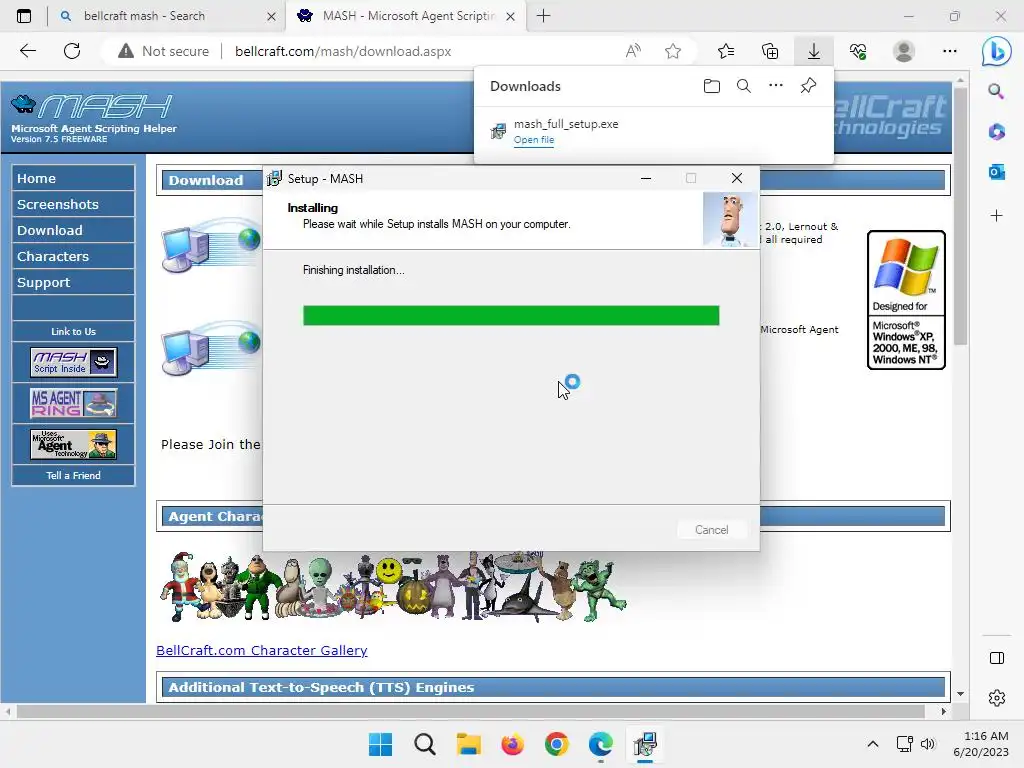Open Windows taskbar search

click(424, 744)
